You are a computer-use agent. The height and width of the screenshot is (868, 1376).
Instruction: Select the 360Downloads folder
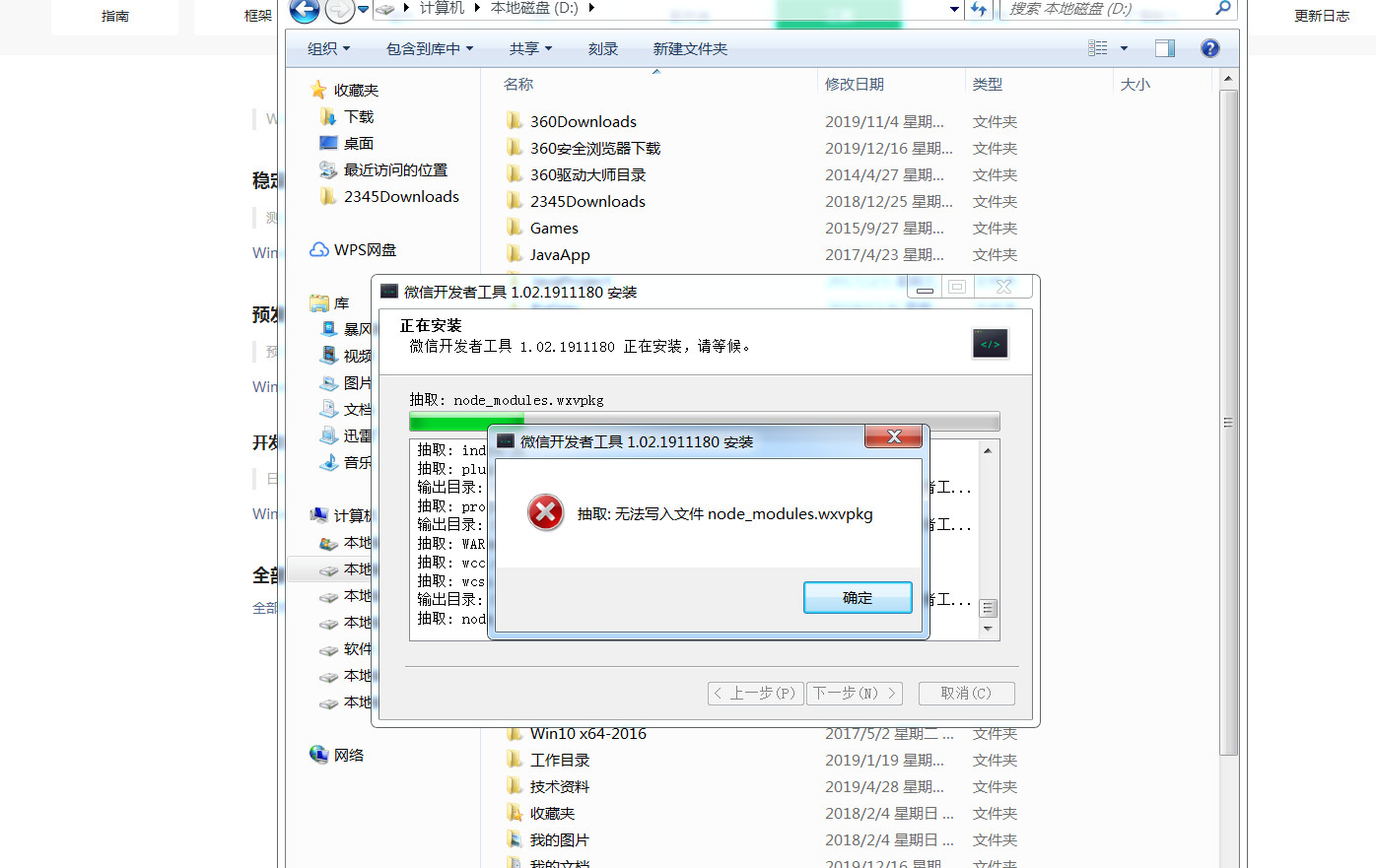click(x=584, y=121)
